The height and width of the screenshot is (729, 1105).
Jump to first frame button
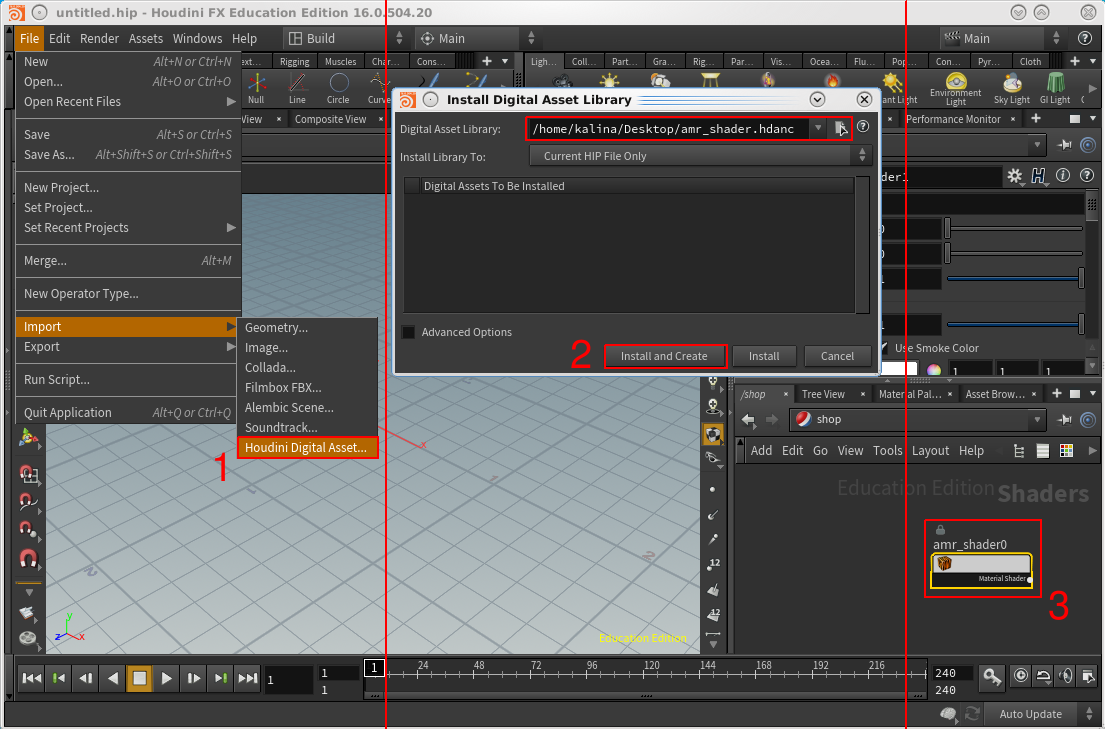pyautogui.click(x=32, y=678)
